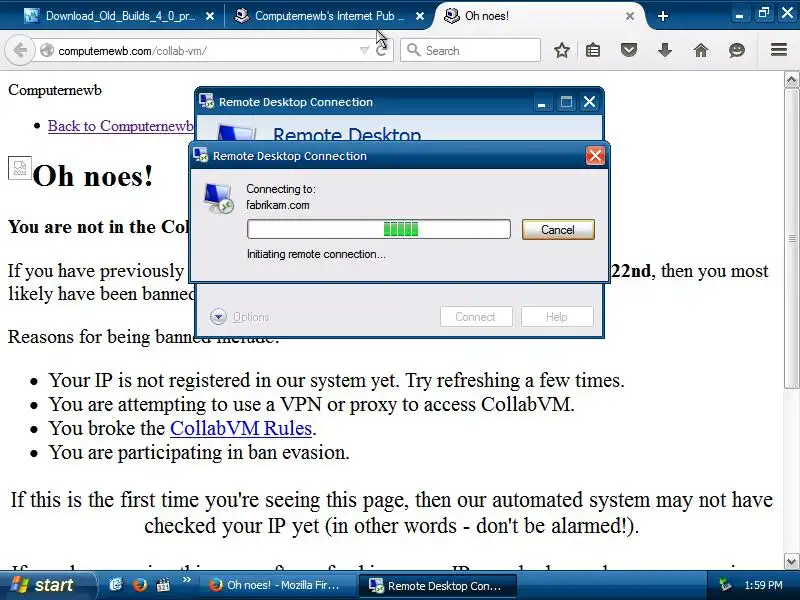The image size is (800, 600).
Task: Switch to Computernewb's Internet Pub tab
Action: click(x=320, y=16)
